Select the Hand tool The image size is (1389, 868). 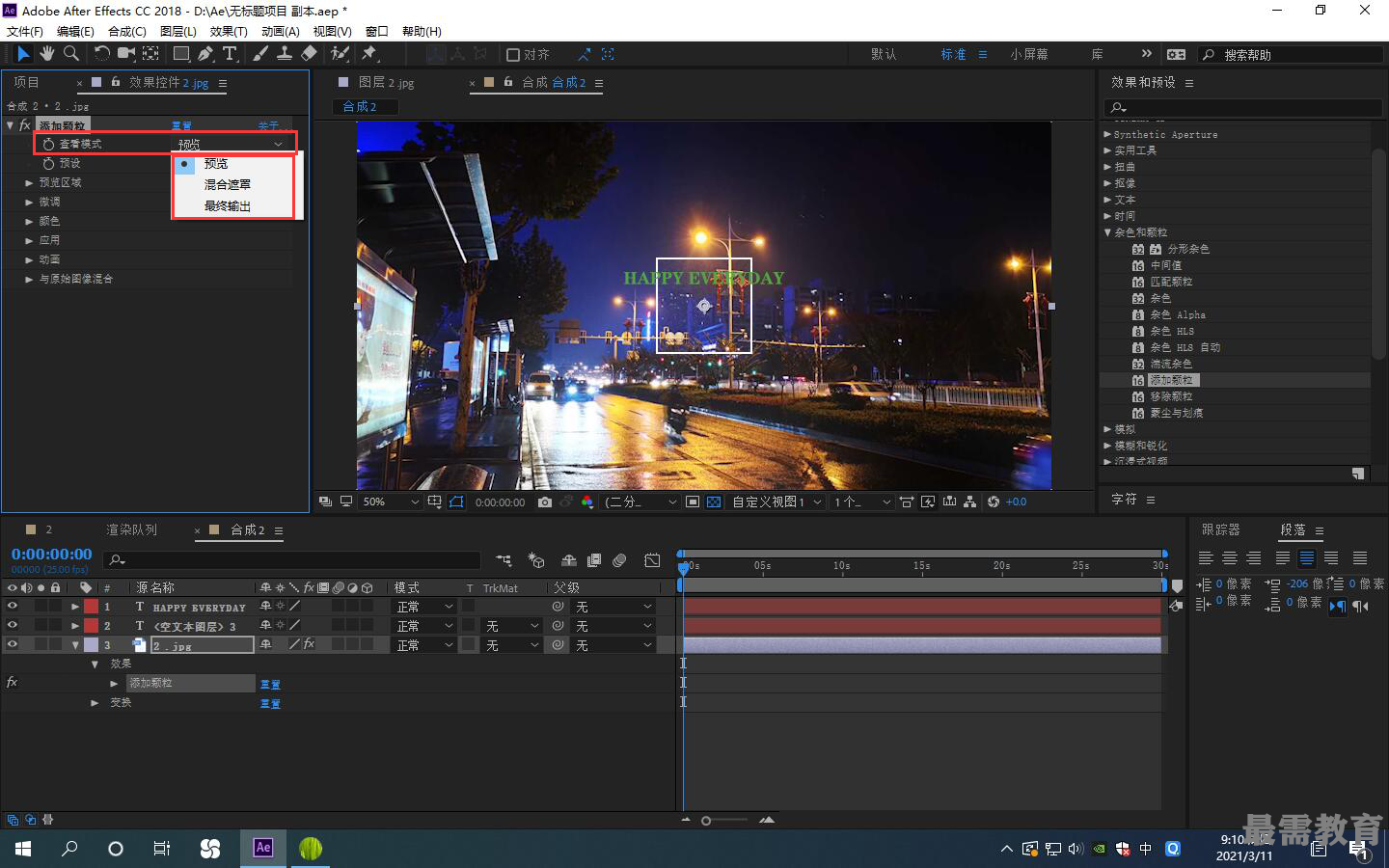pyautogui.click(x=47, y=54)
